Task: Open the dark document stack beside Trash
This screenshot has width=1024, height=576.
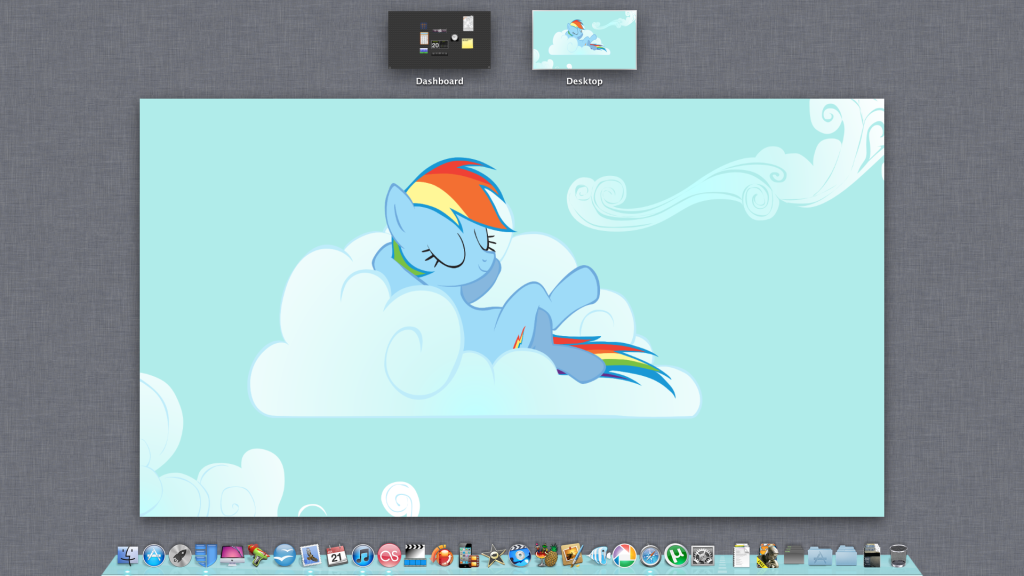Action: (x=872, y=556)
